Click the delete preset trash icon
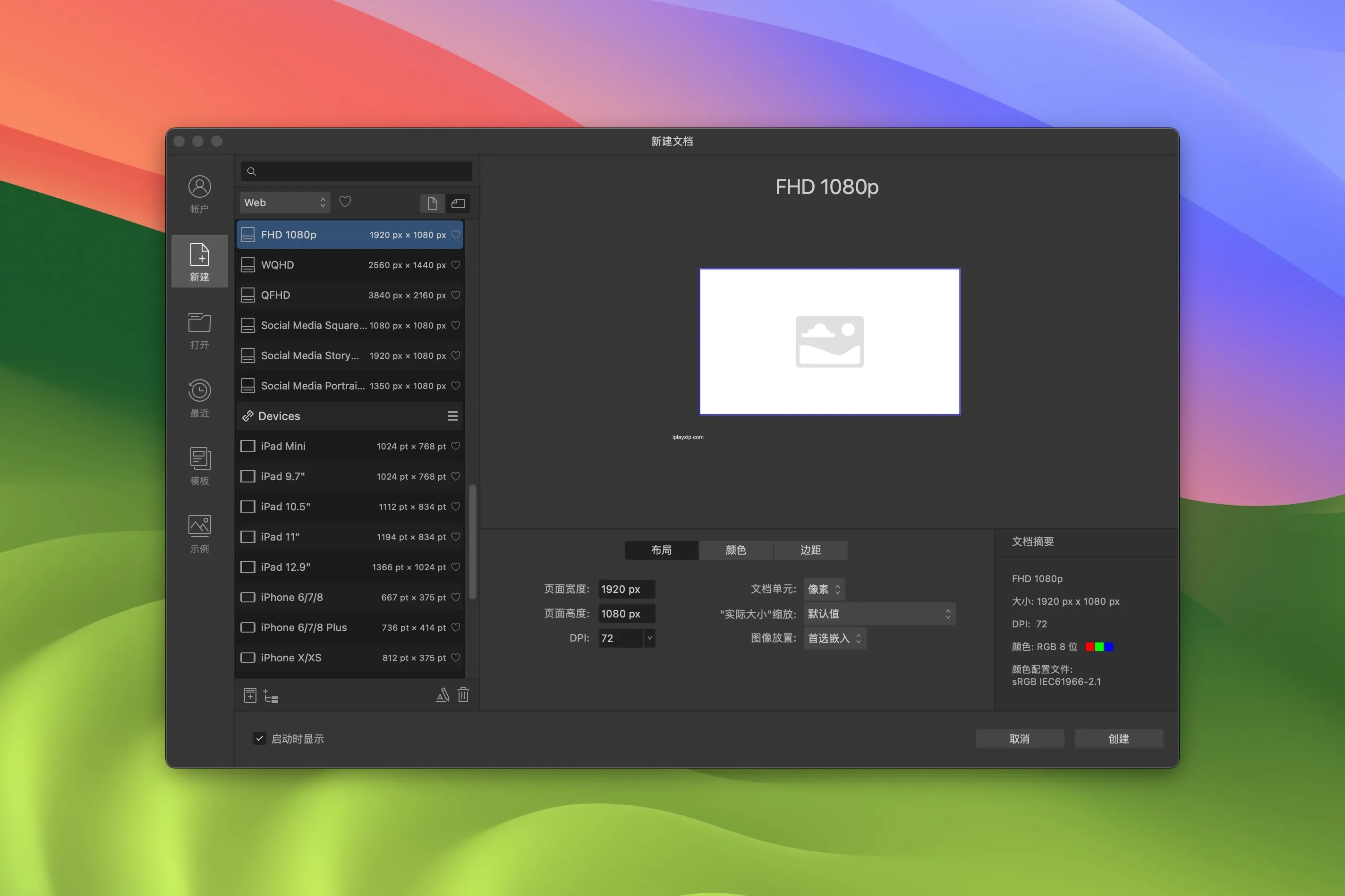1345x896 pixels. point(463,695)
